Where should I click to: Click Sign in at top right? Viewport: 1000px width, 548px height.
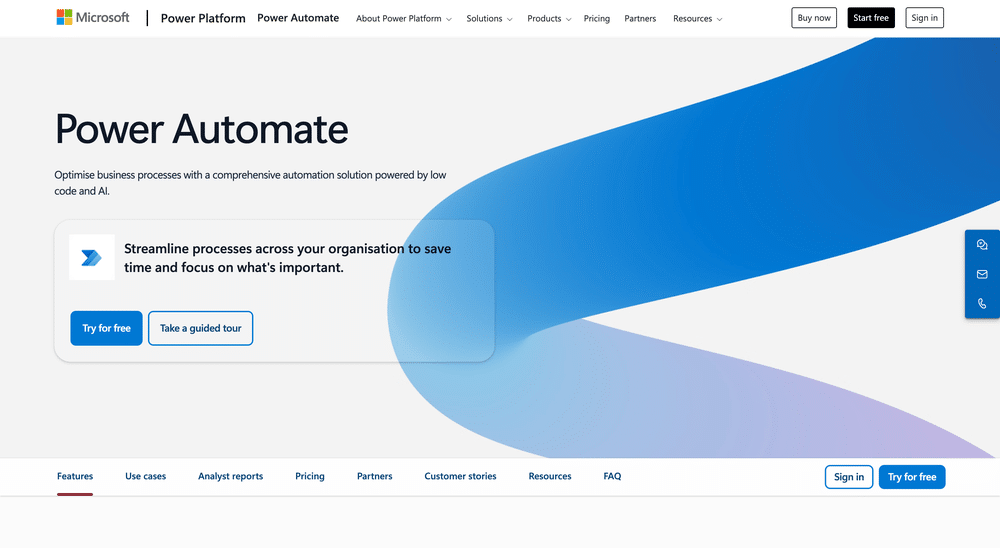(924, 18)
